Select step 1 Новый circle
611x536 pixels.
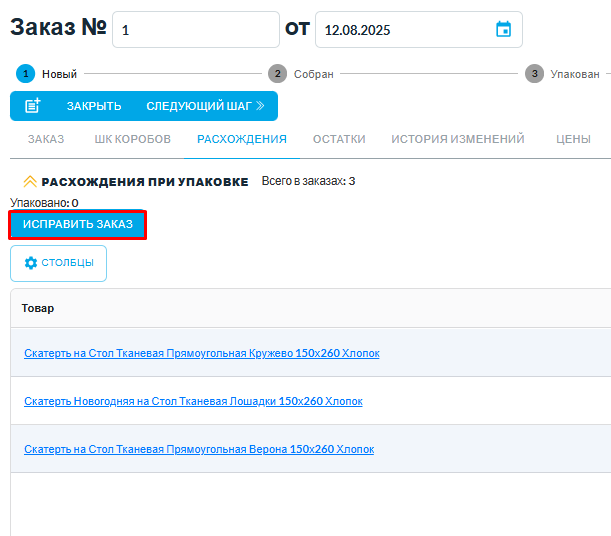25,74
